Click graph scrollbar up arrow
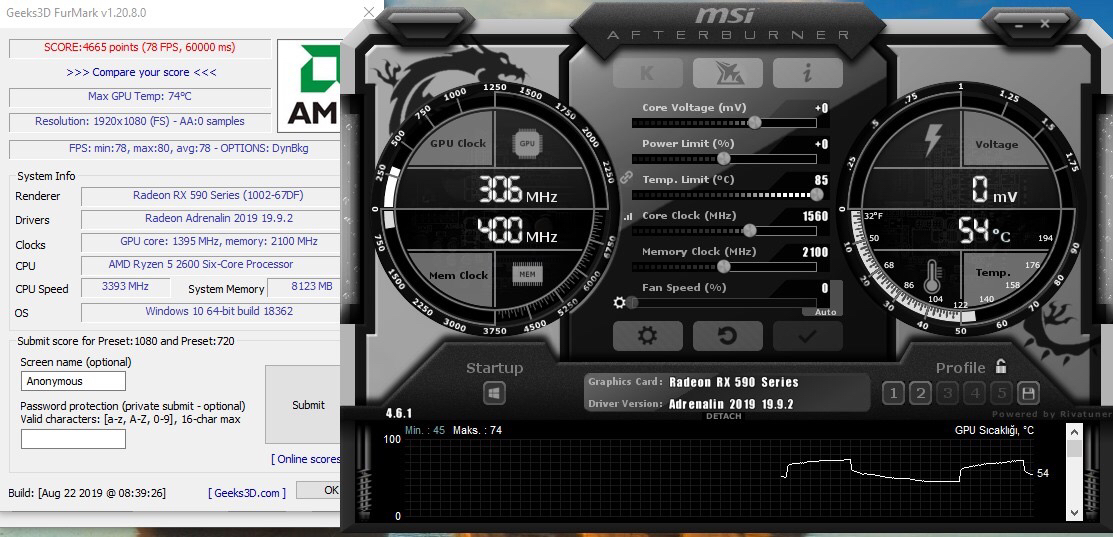 point(1074,431)
